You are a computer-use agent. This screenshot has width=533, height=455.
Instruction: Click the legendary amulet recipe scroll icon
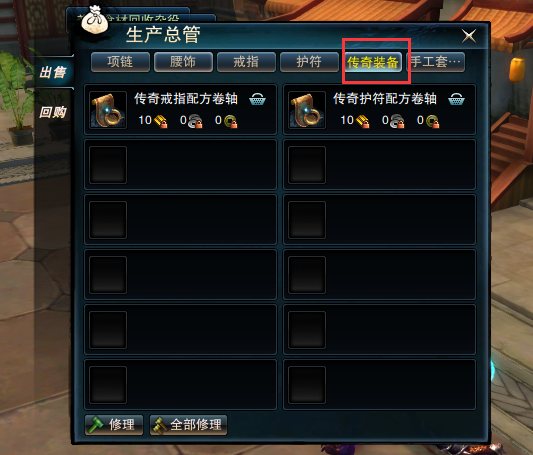pyautogui.click(x=307, y=110)
